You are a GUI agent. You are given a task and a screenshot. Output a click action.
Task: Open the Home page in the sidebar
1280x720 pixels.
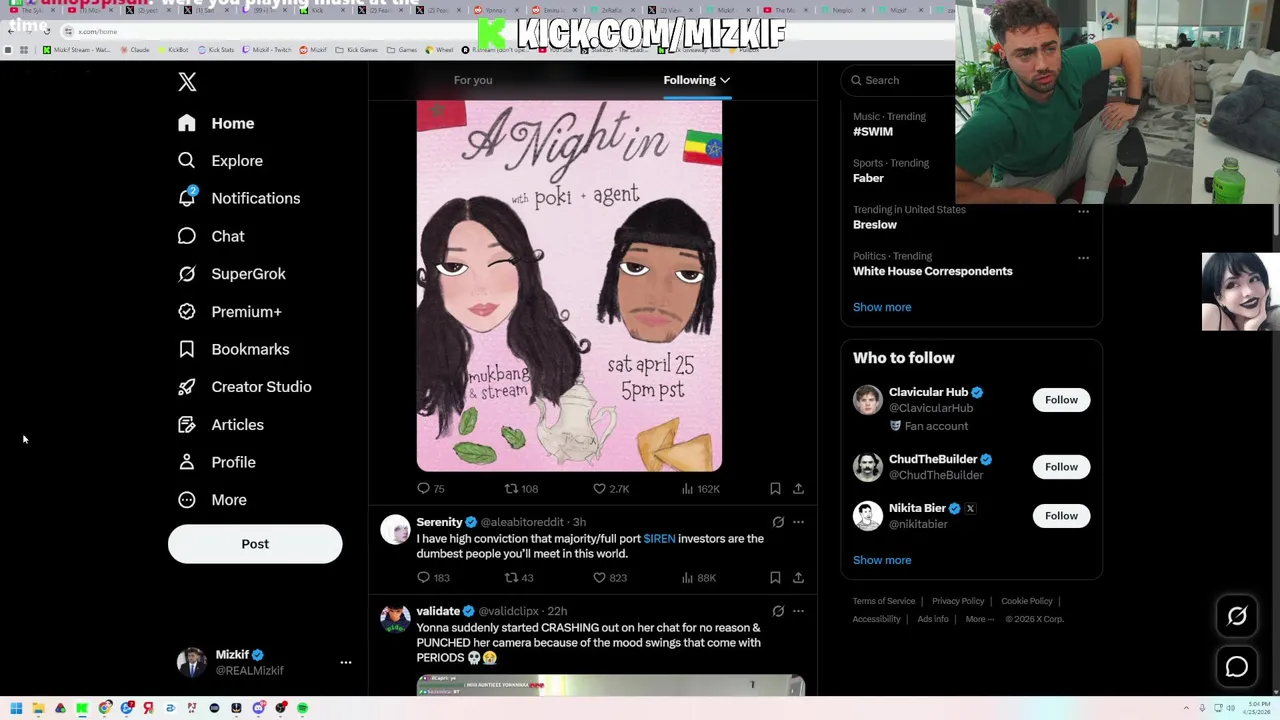click(216, 123)
